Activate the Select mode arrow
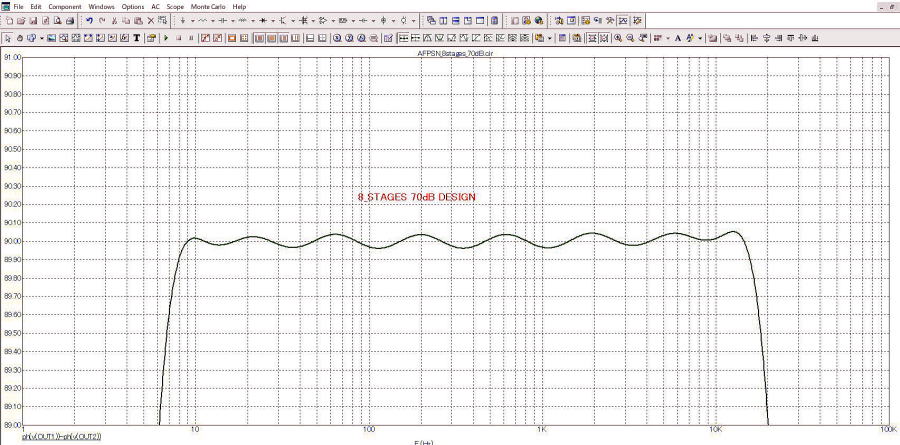 click(x=8, y=38)
